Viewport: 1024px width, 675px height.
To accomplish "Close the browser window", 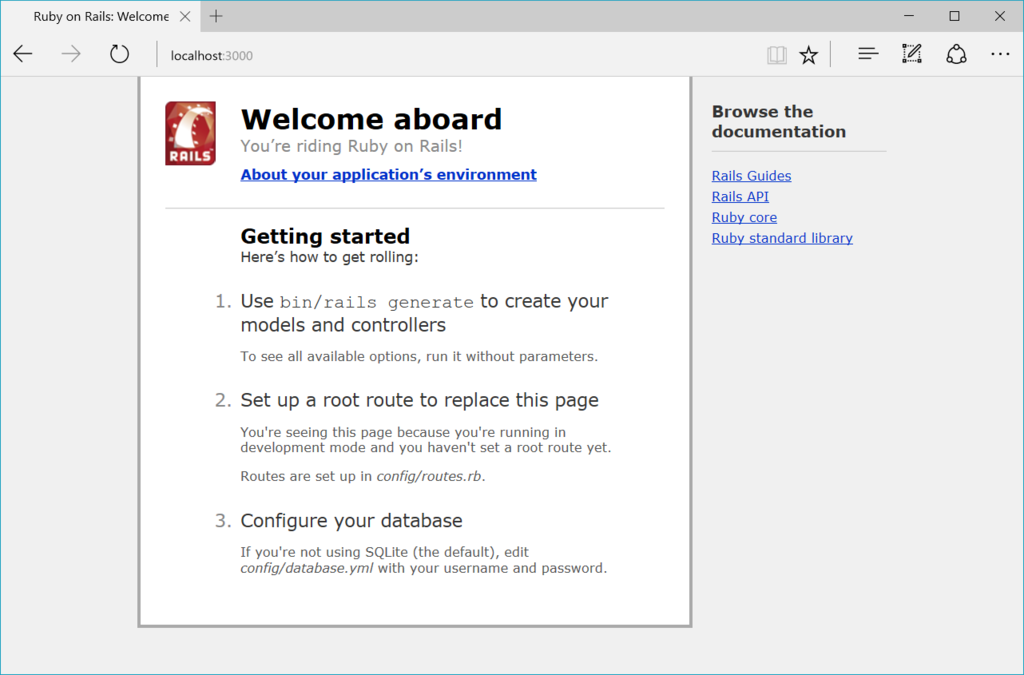I will click(x=1000, y=16).
